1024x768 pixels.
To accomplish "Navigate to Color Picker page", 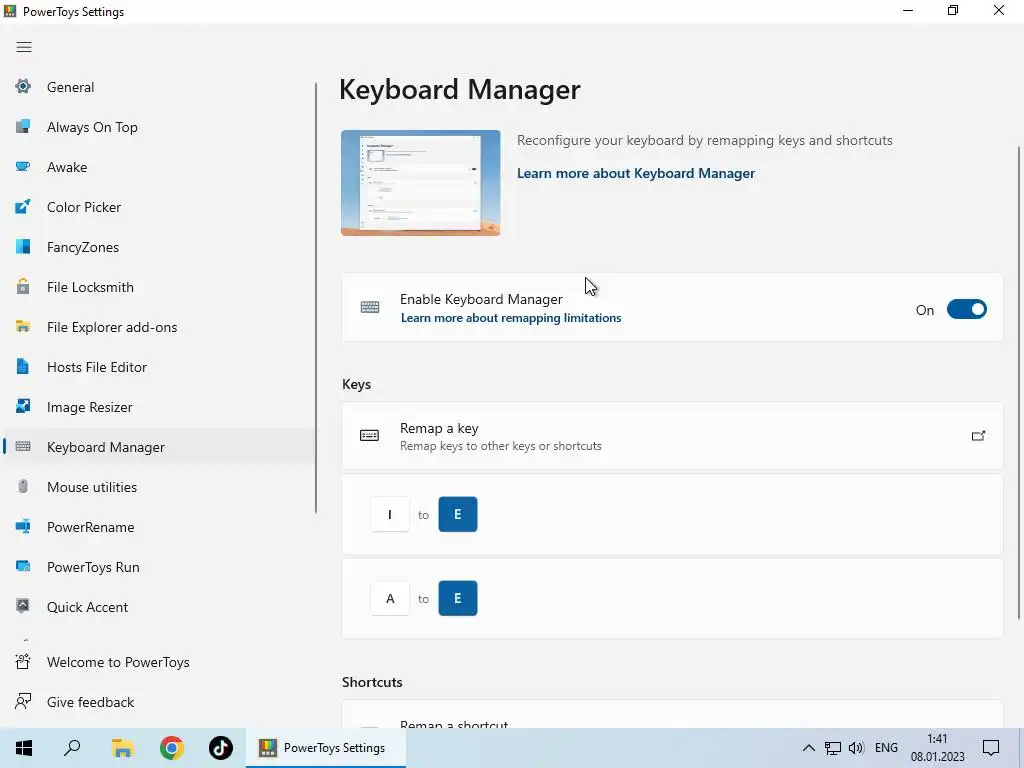I will tap(159, 207).
